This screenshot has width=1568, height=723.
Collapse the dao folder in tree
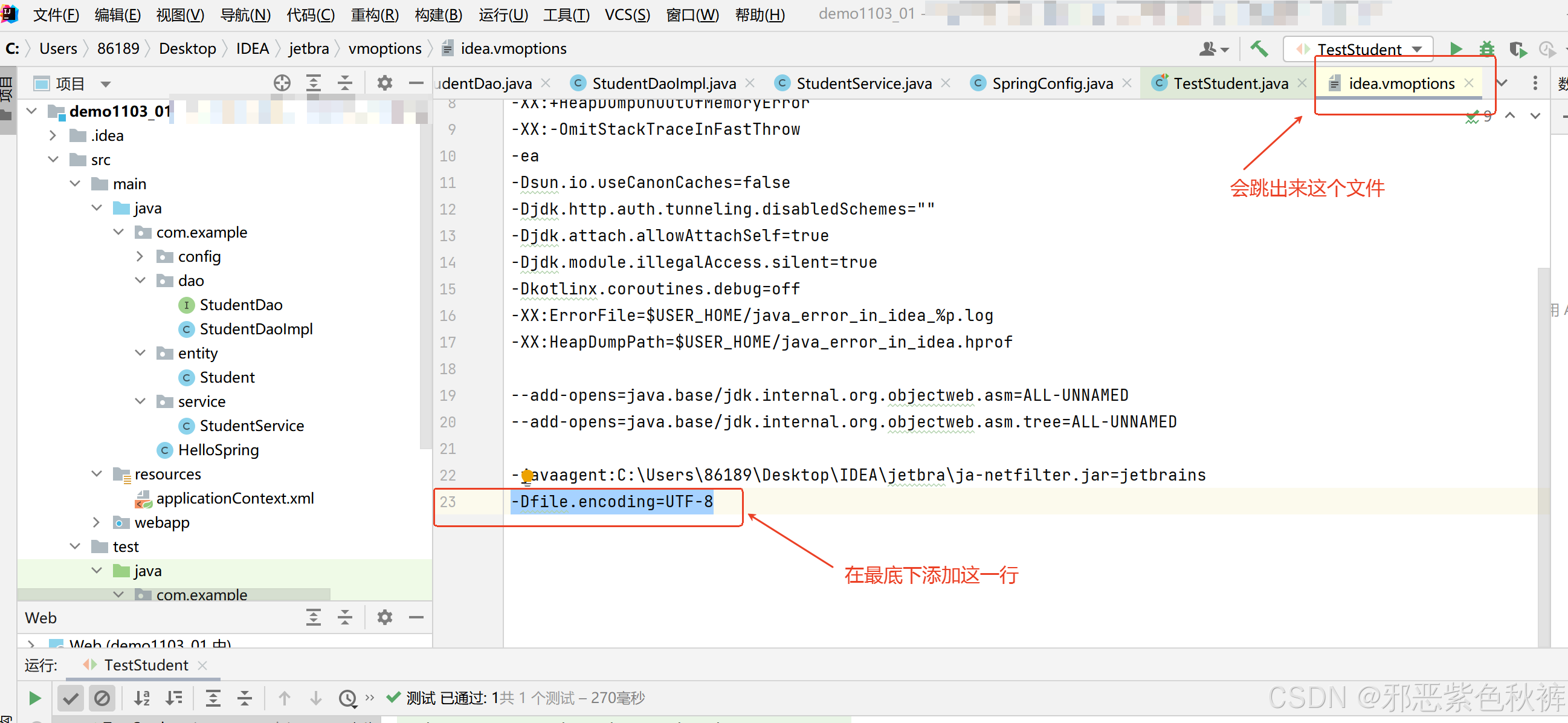click(140, 280)
